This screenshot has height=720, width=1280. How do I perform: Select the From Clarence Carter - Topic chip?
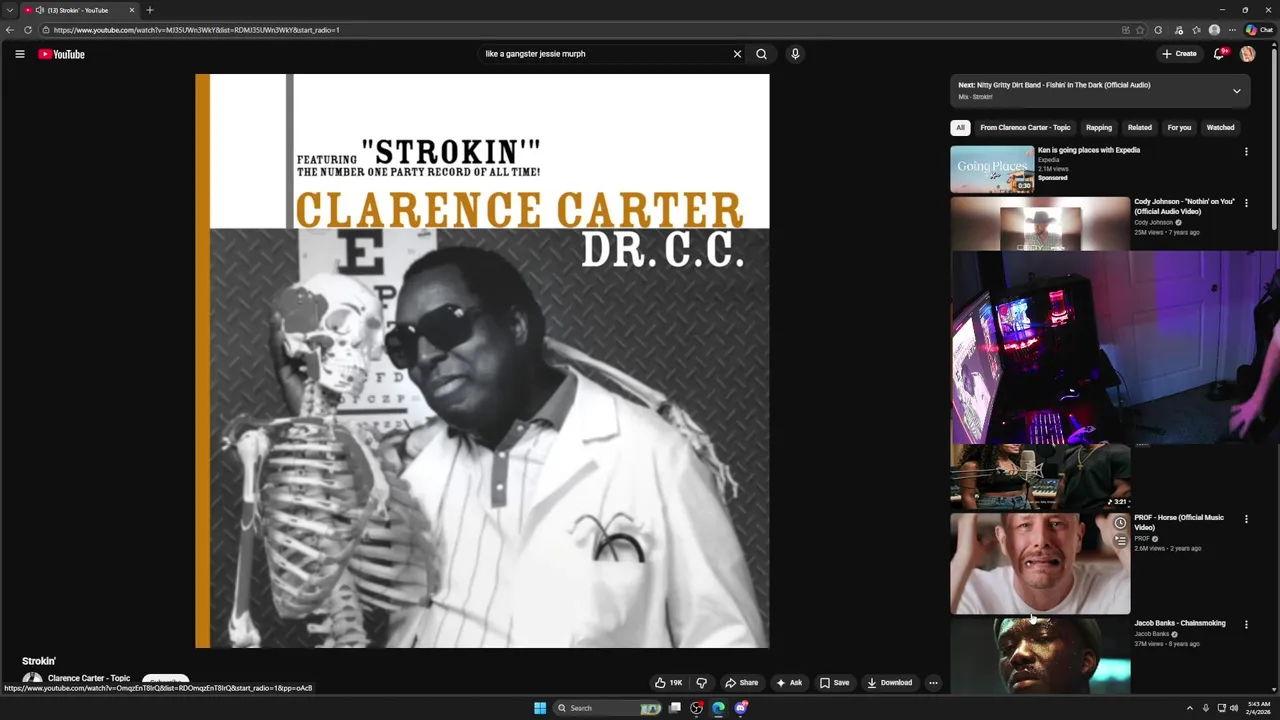(1025, 128)
